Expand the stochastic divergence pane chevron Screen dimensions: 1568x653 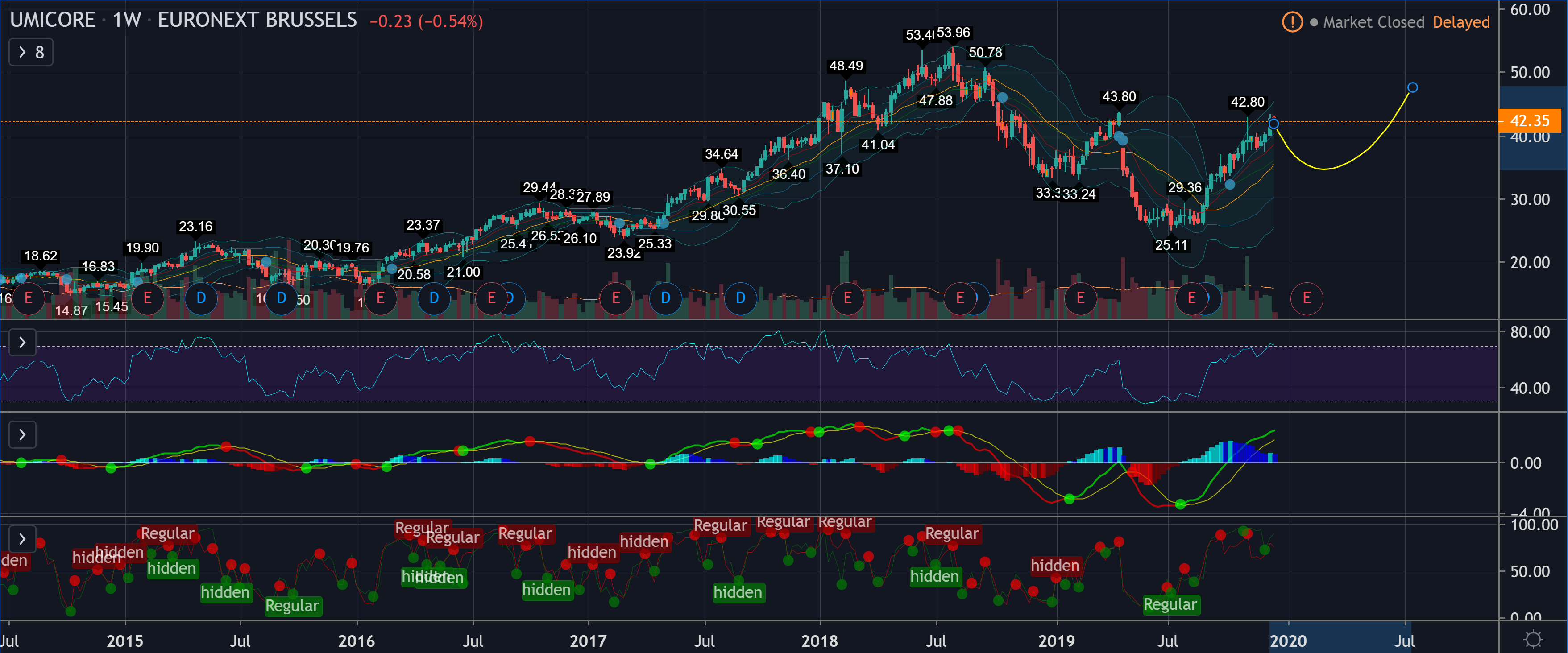[x=22, y=539]
